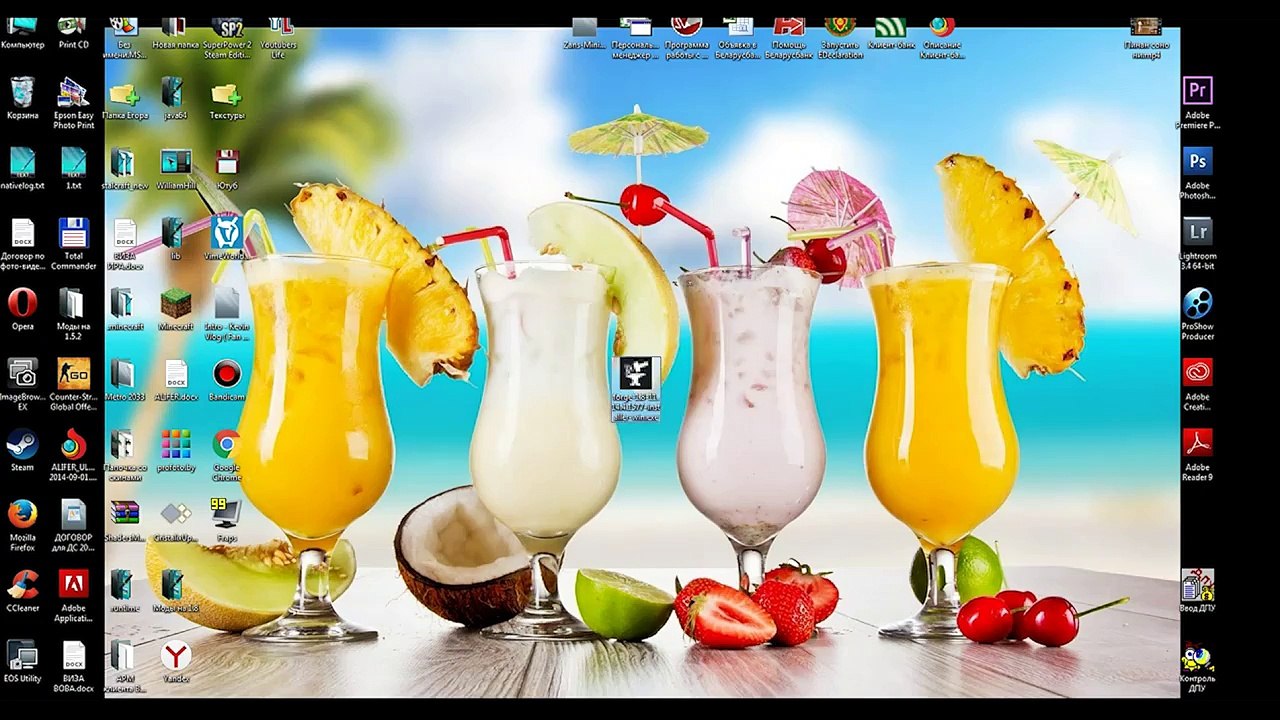The width and height of the screenshot is (1280, 720).
Task: Select the nativelog.txt file icon
Action: click(x=22, y=168)
